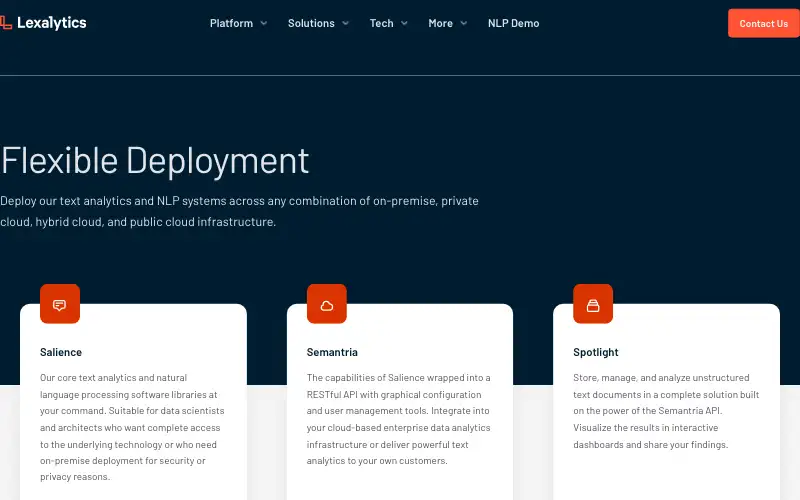Screen dimensions: 800x500
Task: Click the 'Our core text analytics' description
Action: click(x=132, y=427)
